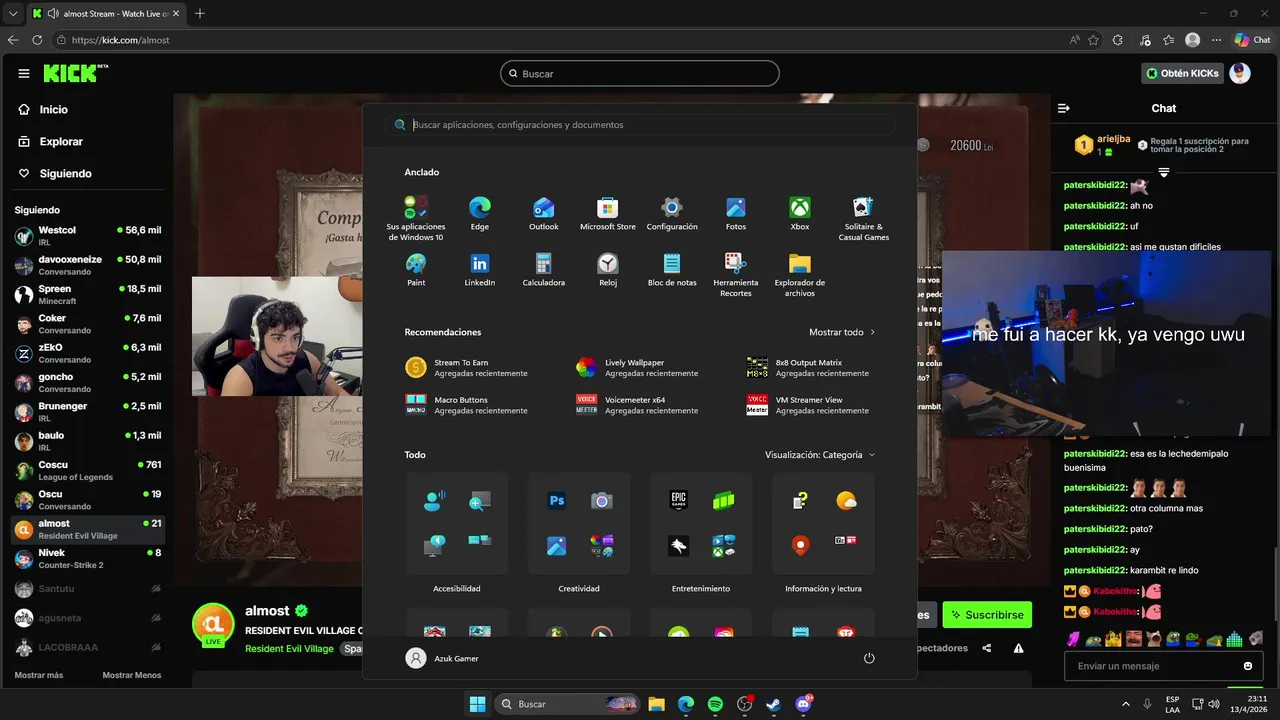Expand the chat leaderboard arrow

(x=1164, y=173)
